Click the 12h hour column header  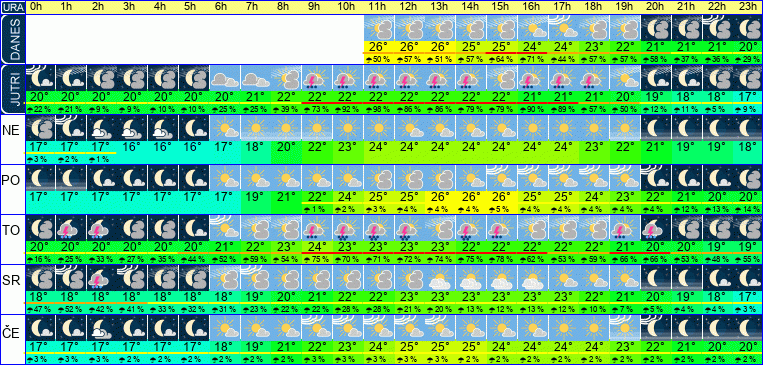point(409,7)
